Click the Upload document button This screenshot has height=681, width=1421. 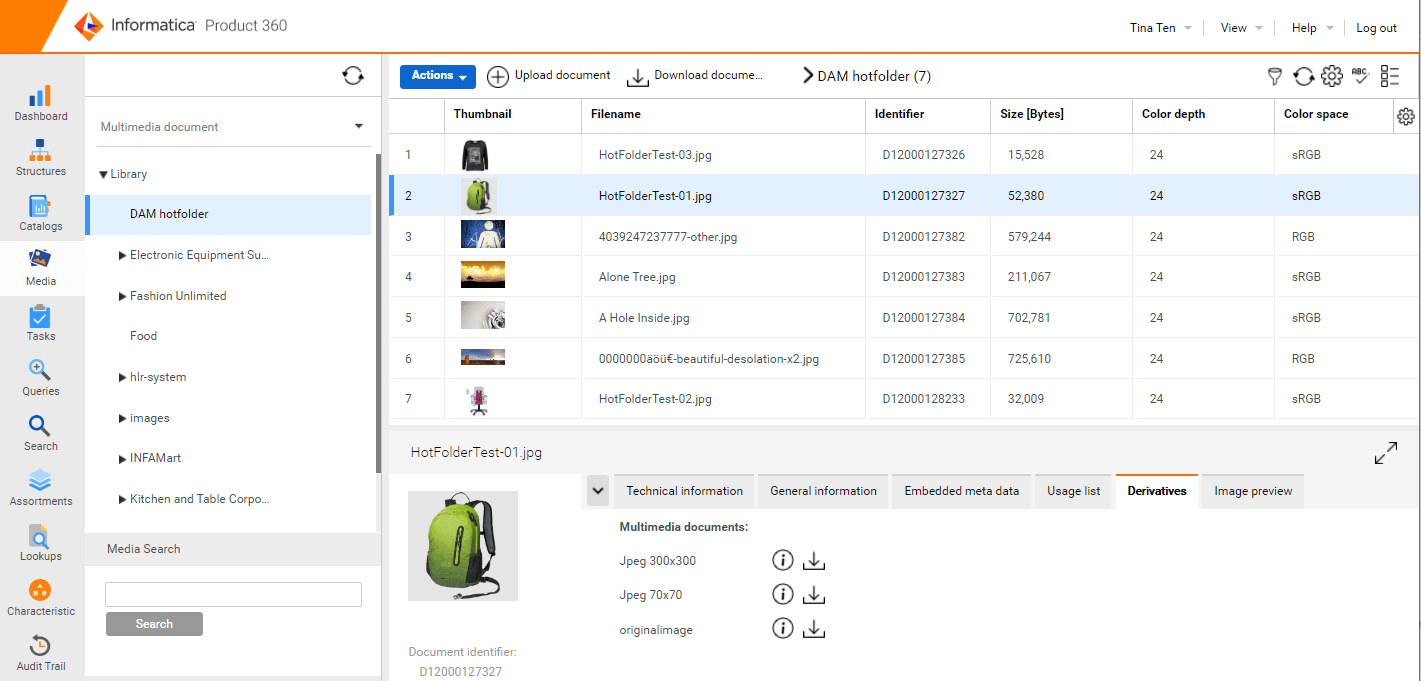coord(551,75)
